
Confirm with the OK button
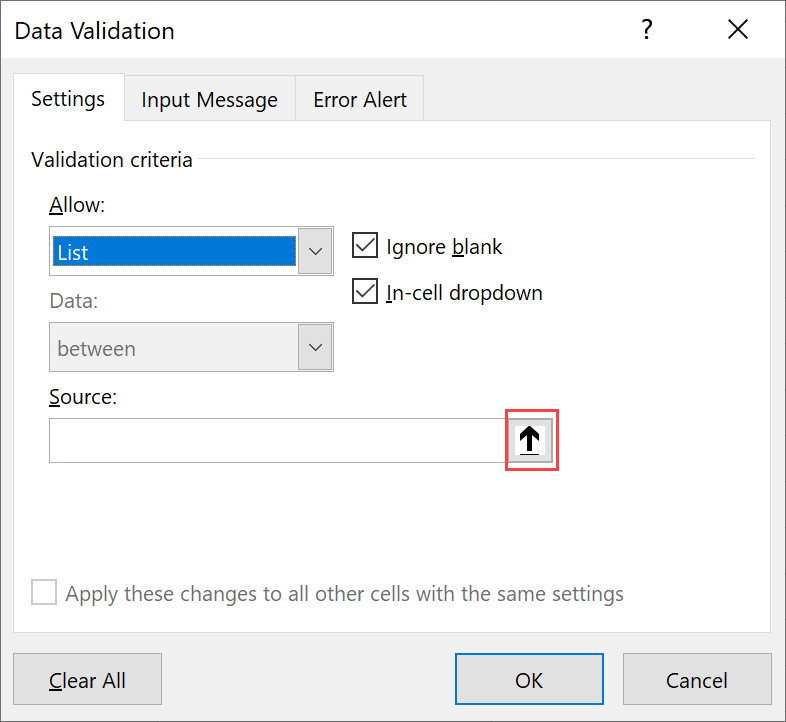[x=529, y=679]
